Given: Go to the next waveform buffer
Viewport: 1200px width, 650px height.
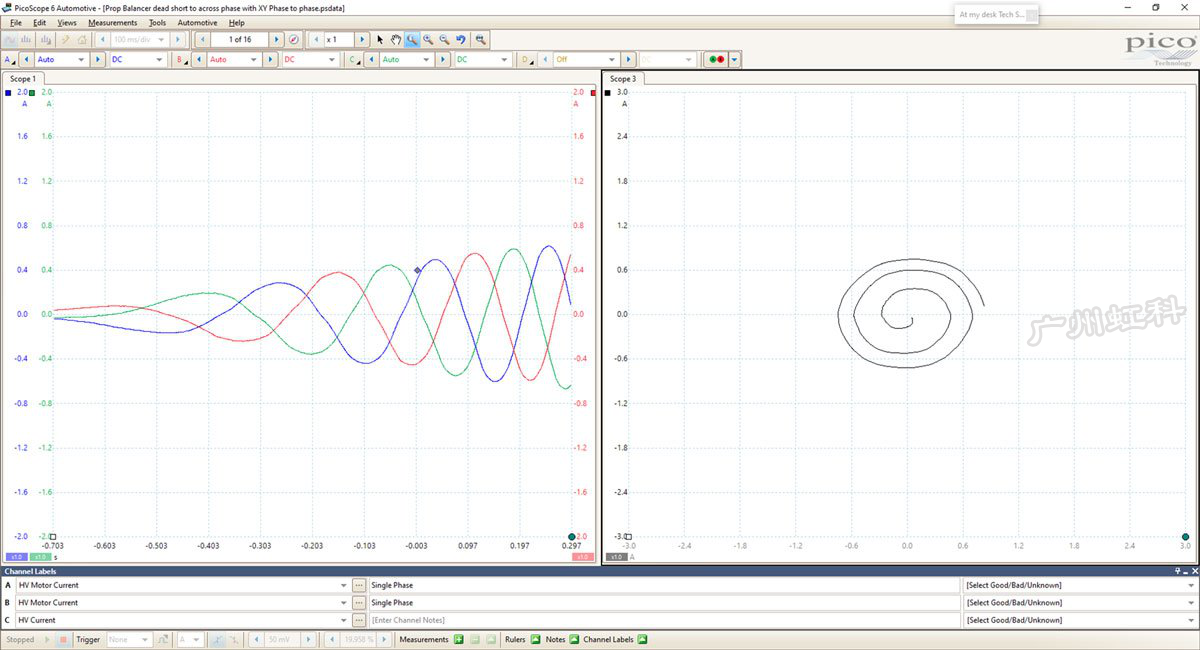Looking at the screenshot, I should click(277, 40).
